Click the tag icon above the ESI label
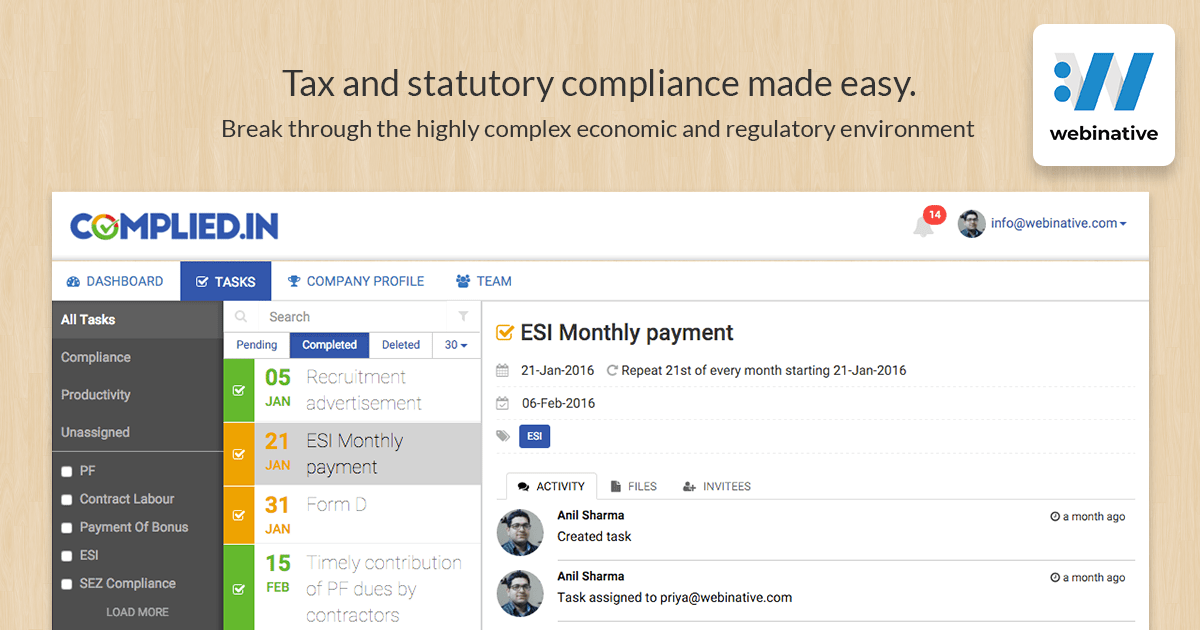The width and height of the screenshot is (1200, 630). 502,436
